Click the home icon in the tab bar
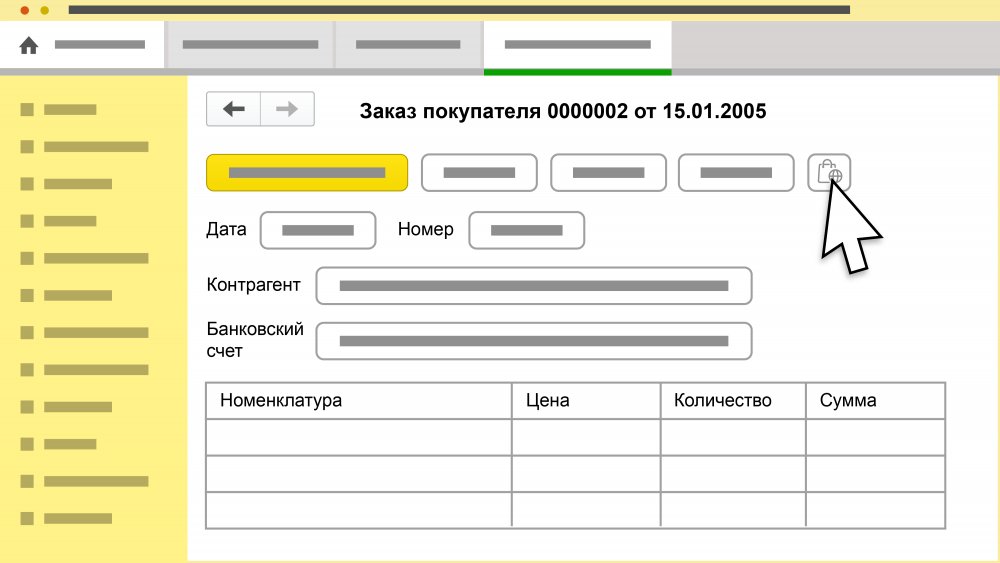 [29, 45]
